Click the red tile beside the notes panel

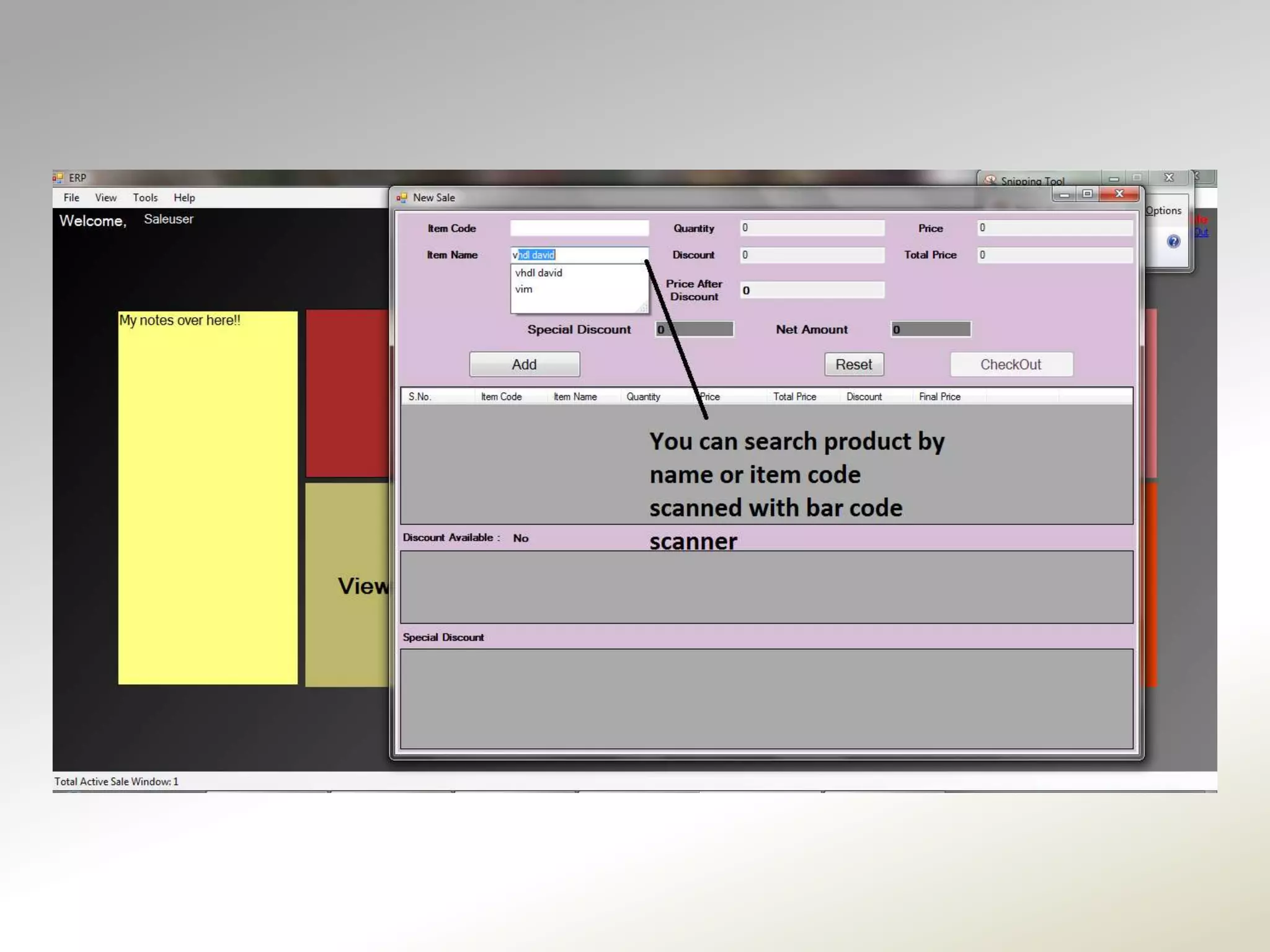pyautogui.click(x=347, y=394)
